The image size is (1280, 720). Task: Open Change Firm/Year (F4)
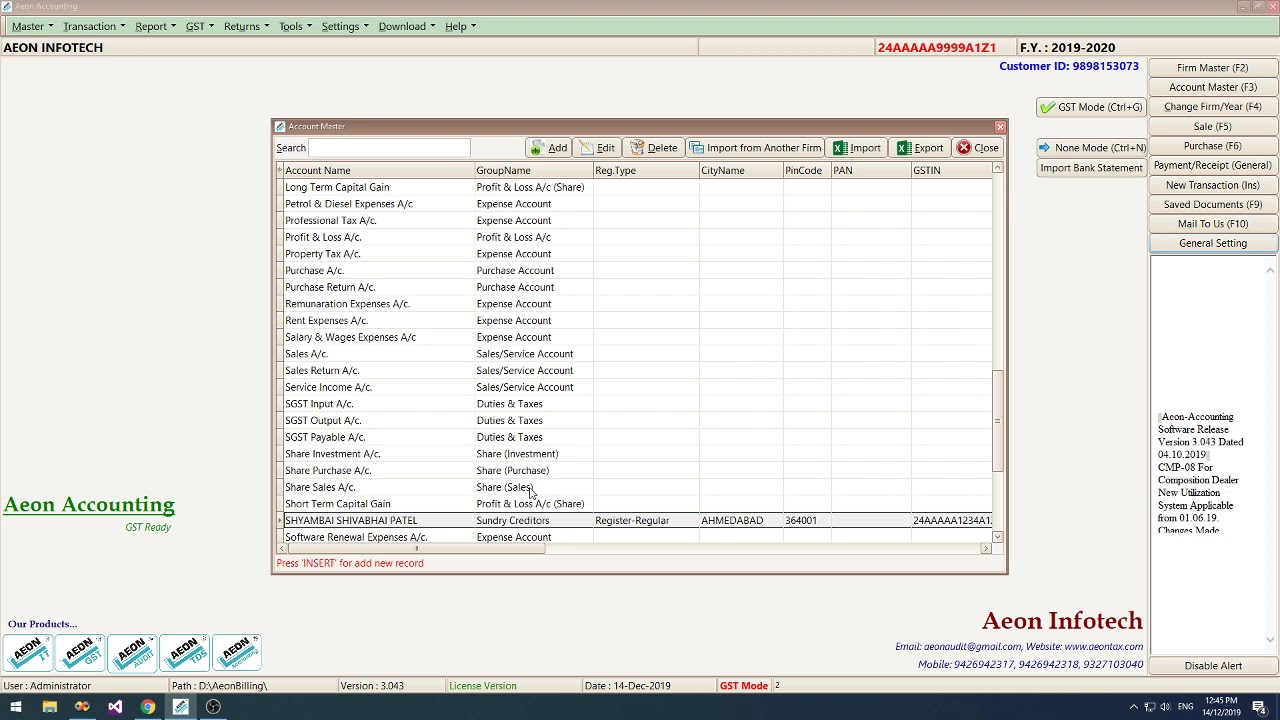[1212, 107]
